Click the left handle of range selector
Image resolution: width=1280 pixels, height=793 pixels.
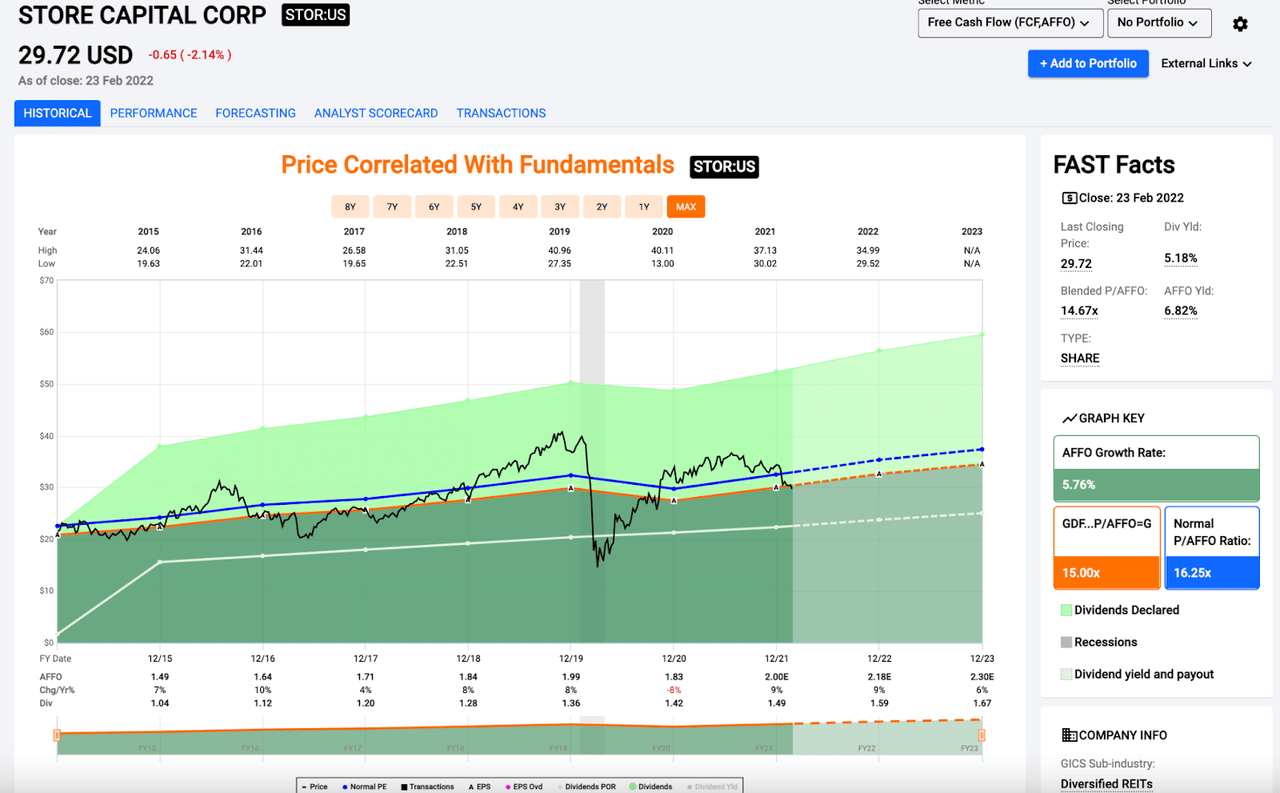pos(57,735)
